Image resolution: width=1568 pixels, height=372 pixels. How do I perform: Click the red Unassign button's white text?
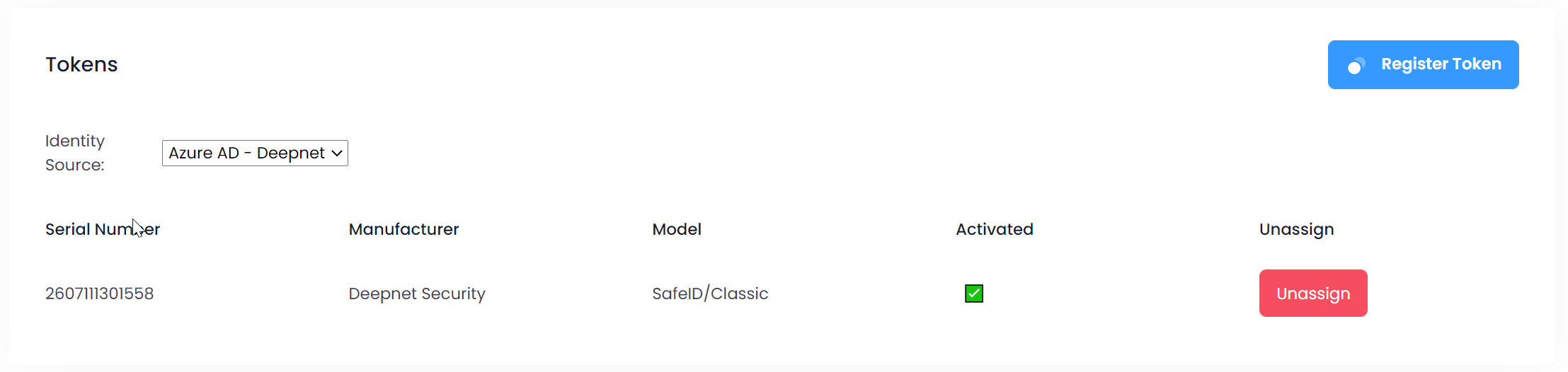1313,293
